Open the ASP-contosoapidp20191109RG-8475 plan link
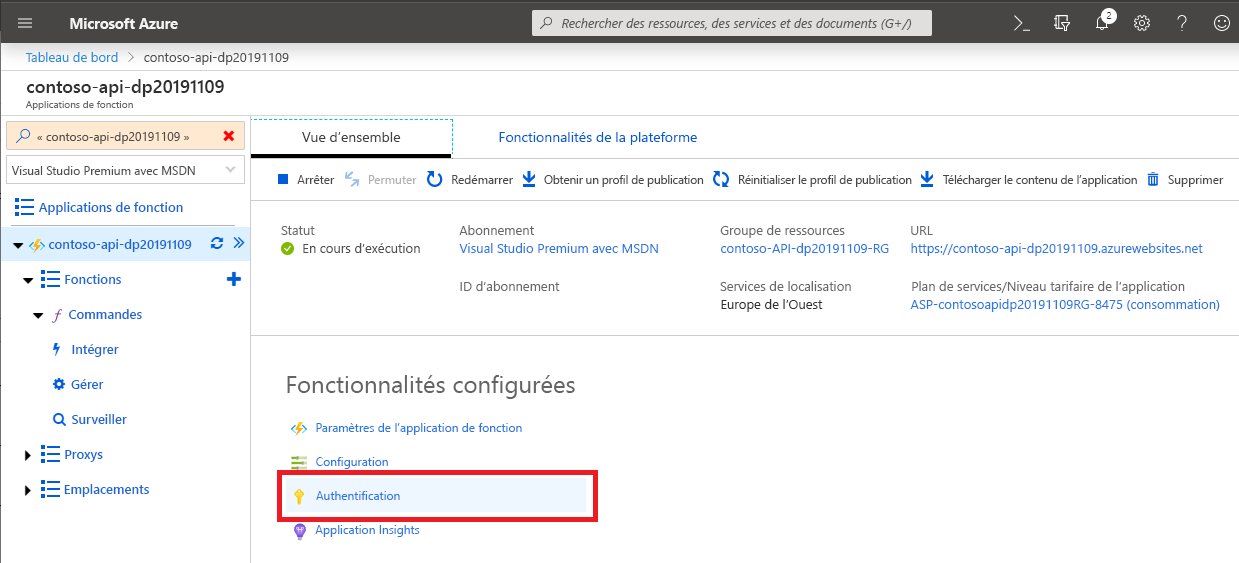The height and width of the screenshot is (563, 1239). click(x=1065, y=304)
